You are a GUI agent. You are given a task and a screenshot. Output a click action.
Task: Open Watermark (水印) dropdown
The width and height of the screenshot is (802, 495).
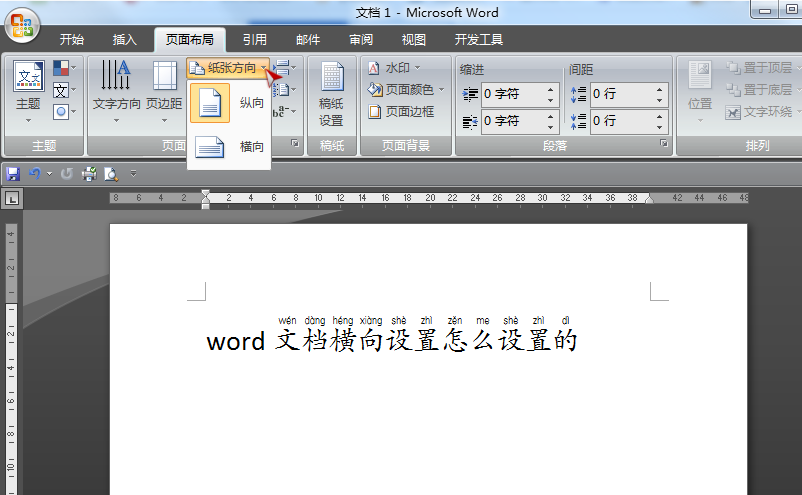coord(394,68)
